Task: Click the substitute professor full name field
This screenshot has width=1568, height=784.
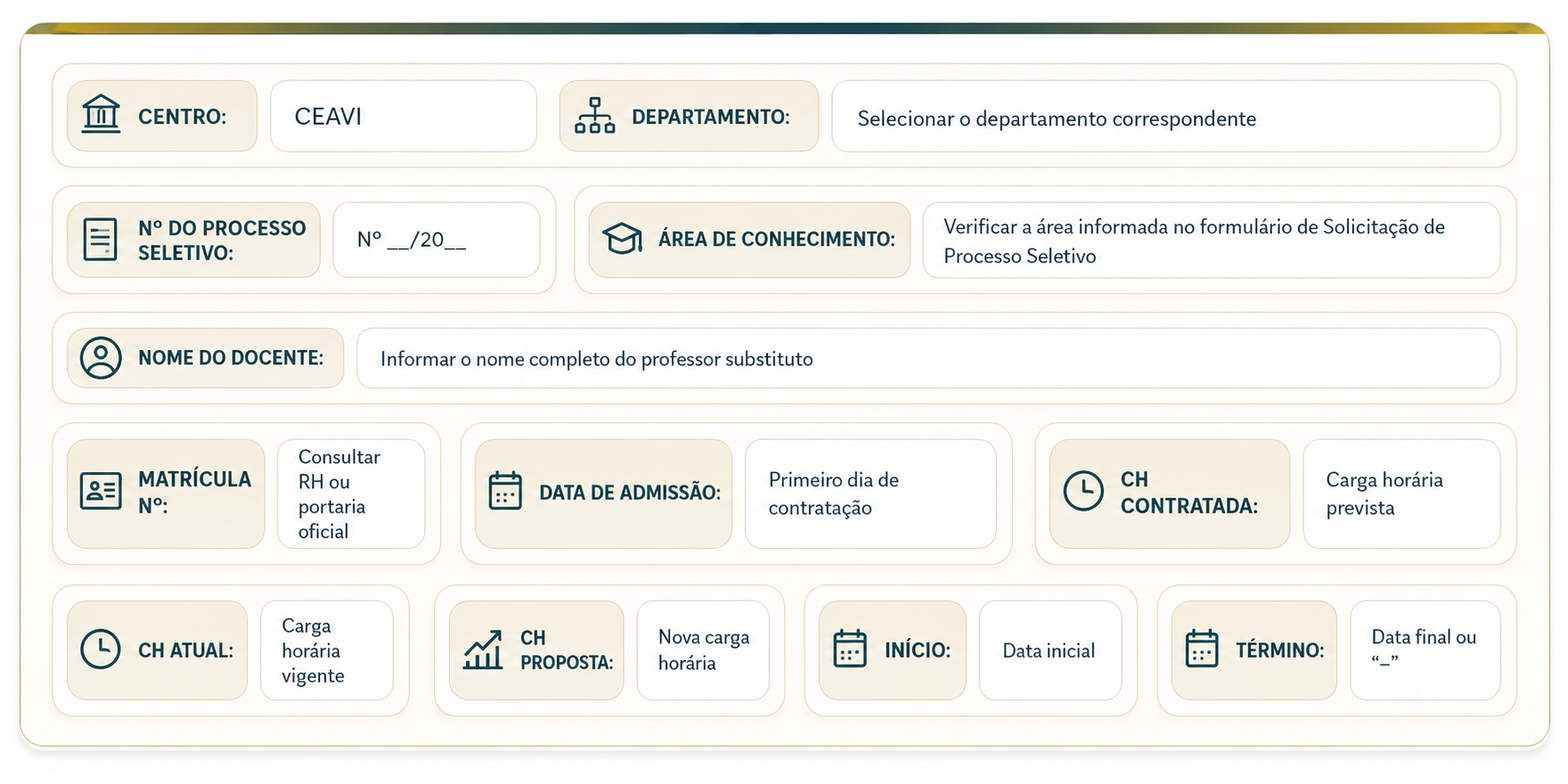Action: point(928,358)
